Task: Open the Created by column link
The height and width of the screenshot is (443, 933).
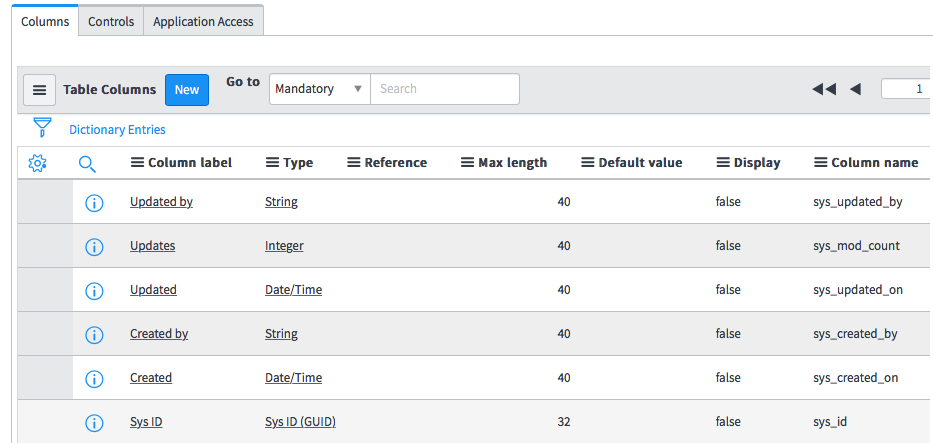Action: [x=159, y=334]
